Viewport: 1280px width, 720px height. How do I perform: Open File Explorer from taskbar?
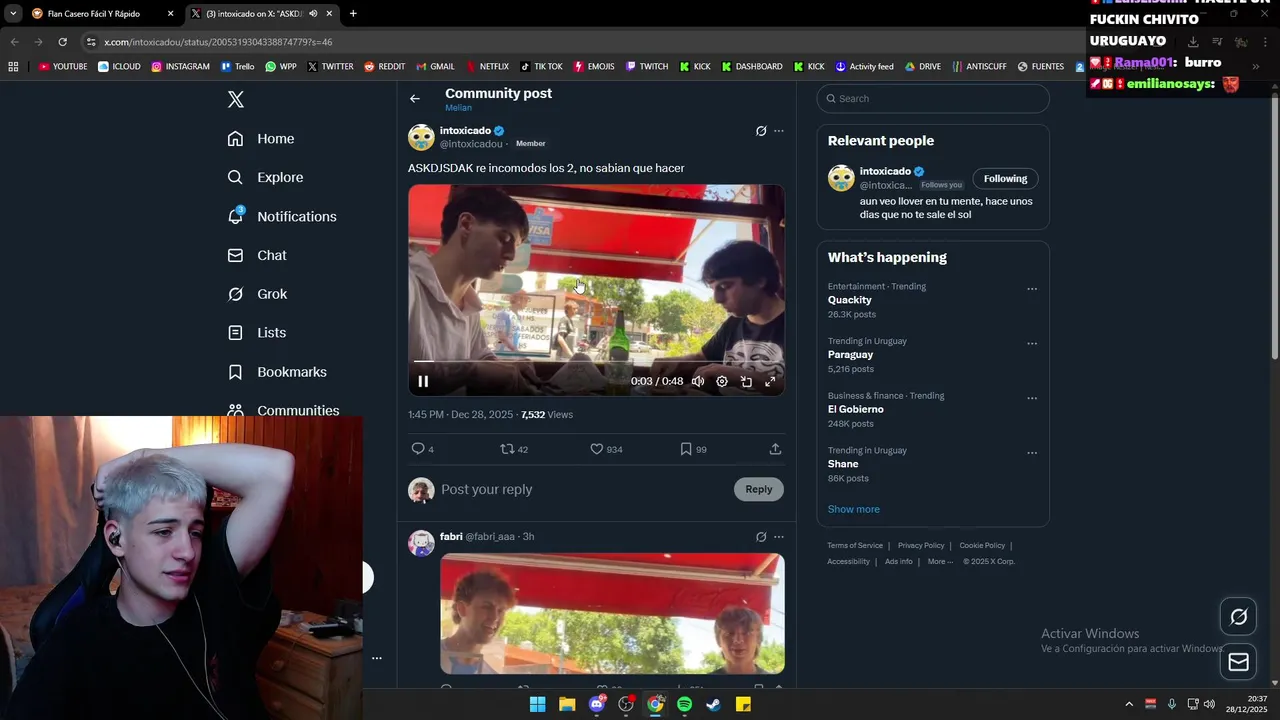[567, 704]
